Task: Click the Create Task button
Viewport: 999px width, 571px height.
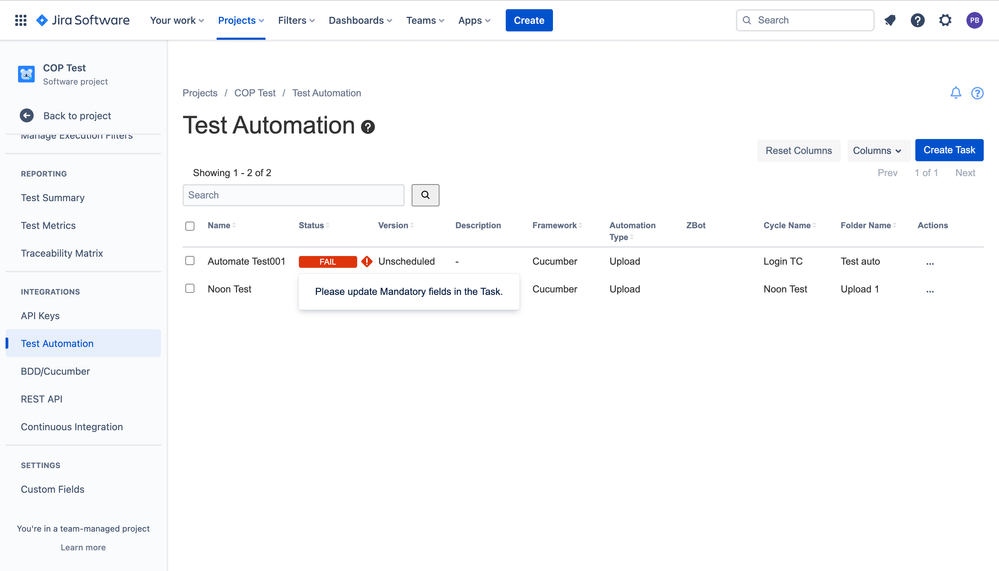Action: (949, 150)
